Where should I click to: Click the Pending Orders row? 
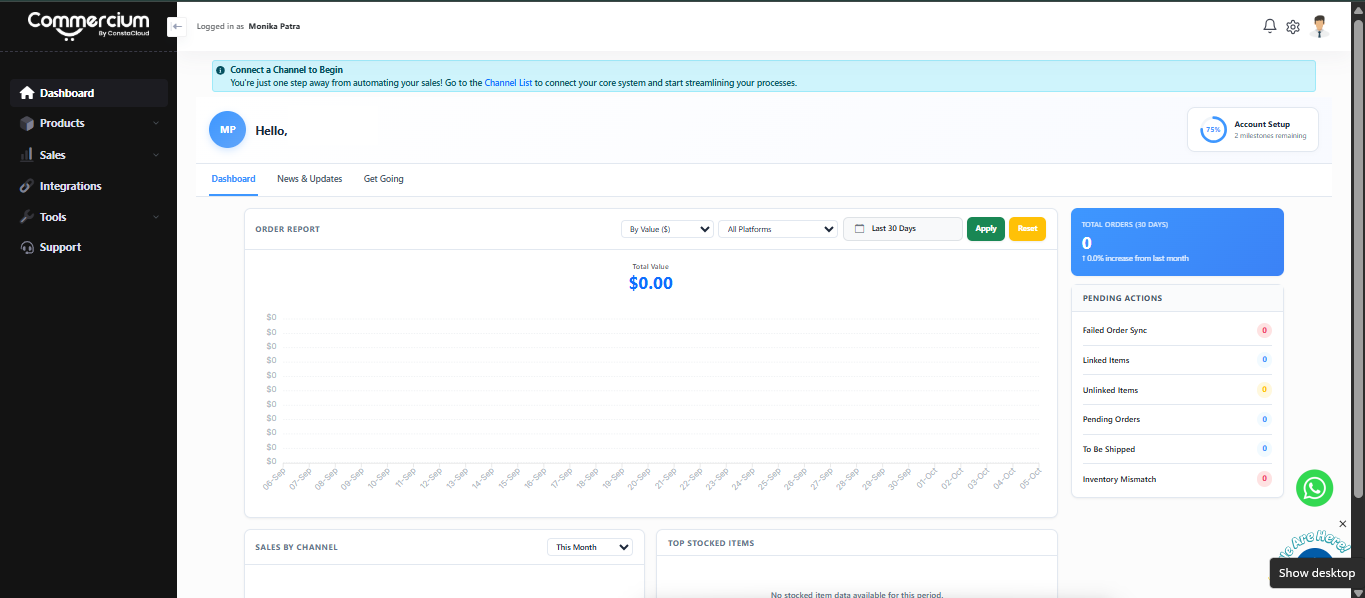[1177, 419]
